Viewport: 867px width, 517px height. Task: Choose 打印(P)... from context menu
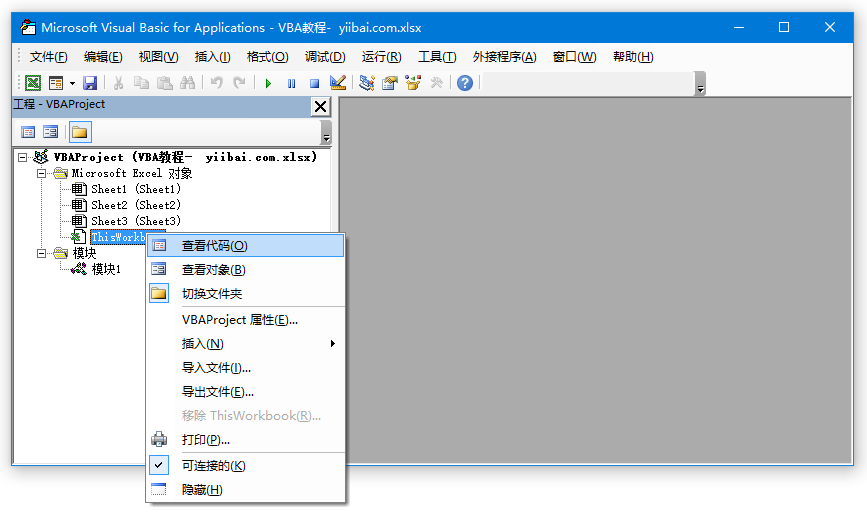246,440
